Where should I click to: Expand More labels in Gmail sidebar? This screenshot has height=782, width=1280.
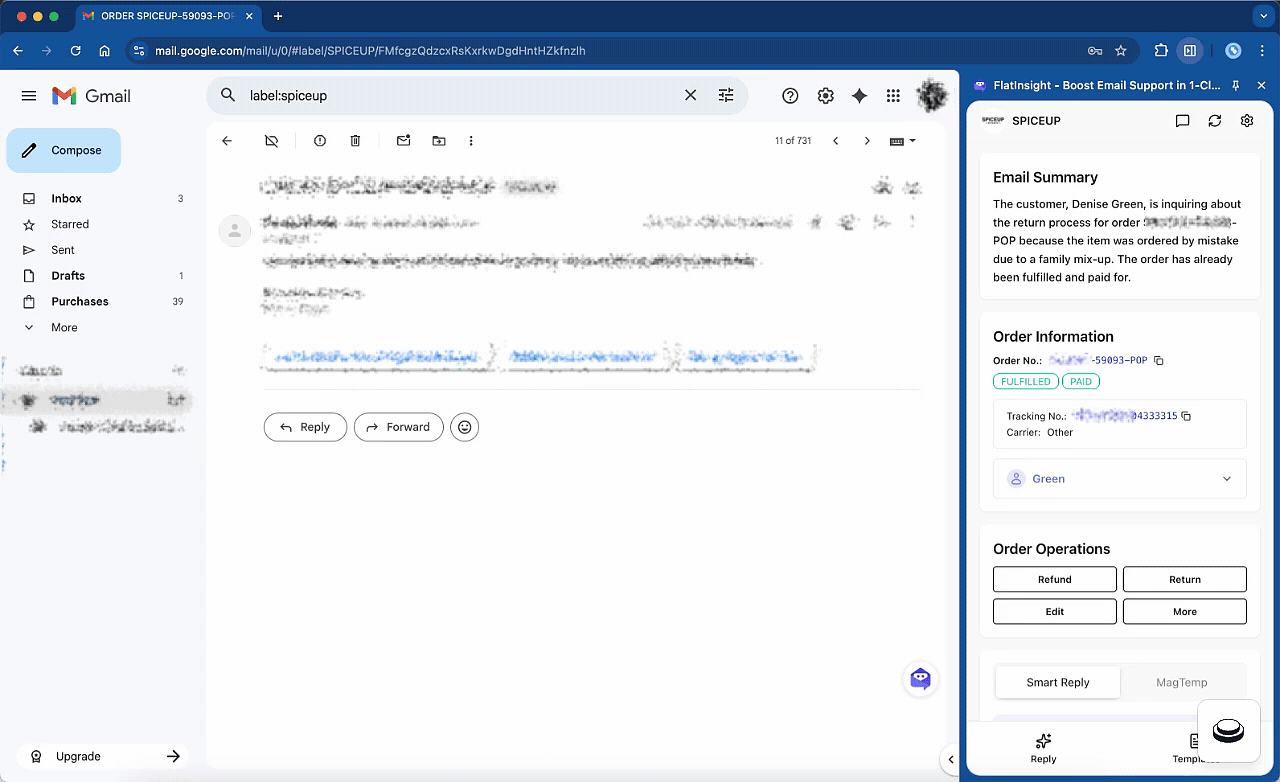64,327
